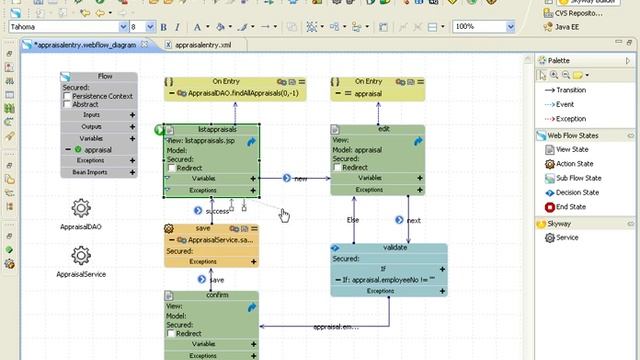Switch to the appraisalentry.xml tab
The image size is (640, 360).
pyautogui.click(x=203, y=45)
